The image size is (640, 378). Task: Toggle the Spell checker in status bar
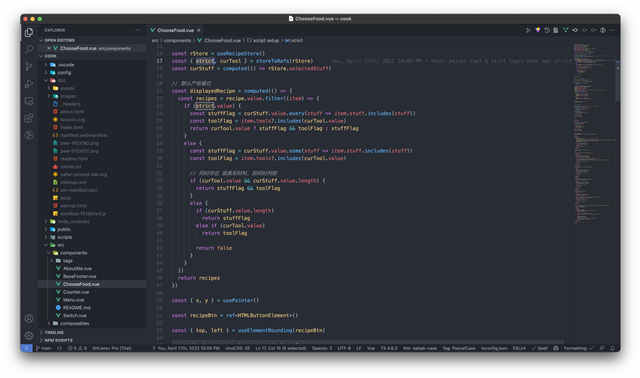click(541, 348)
